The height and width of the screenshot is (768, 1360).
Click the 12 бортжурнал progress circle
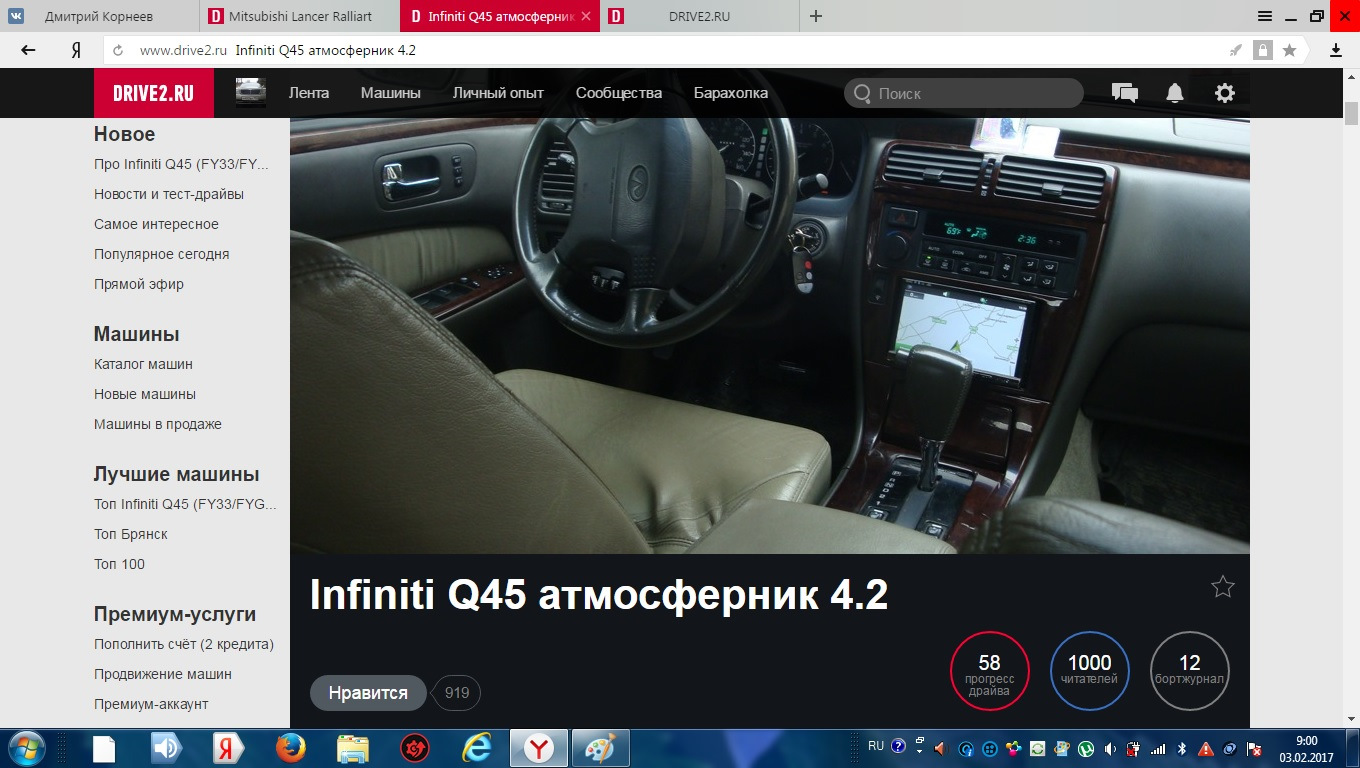coord(1189,670)
